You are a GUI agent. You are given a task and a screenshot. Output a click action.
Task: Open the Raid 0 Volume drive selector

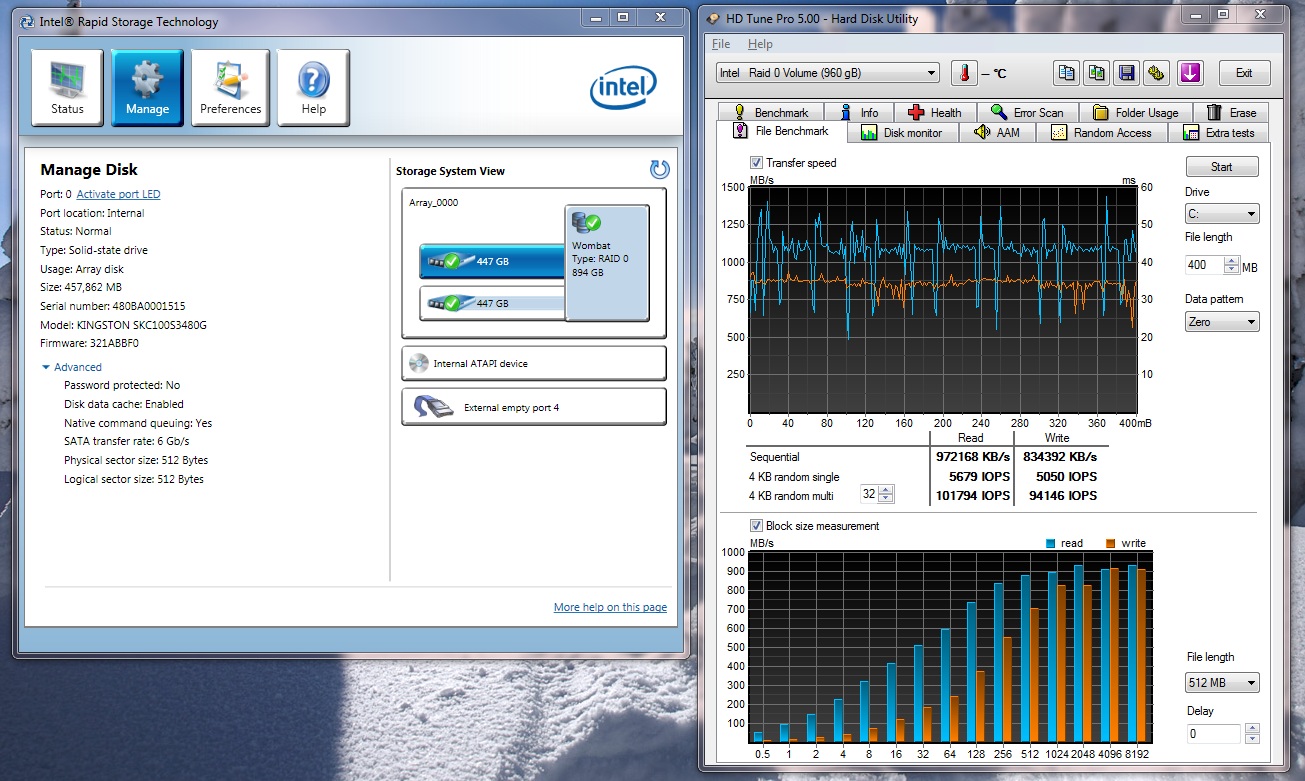point(828,73)
